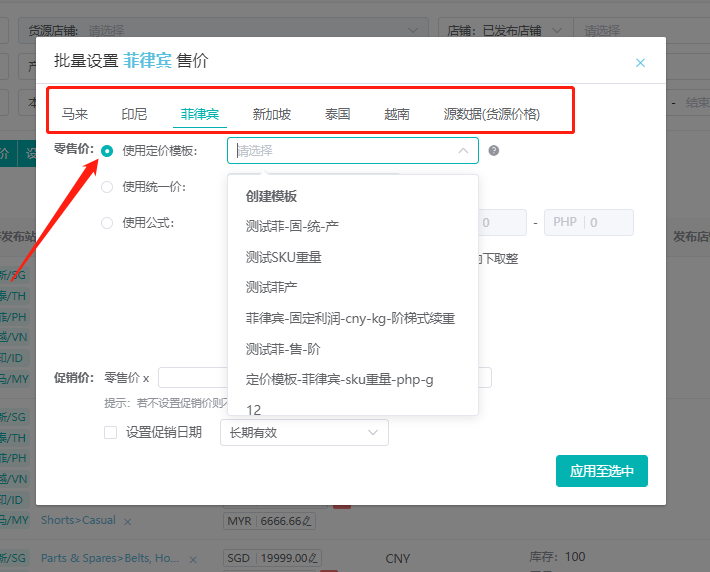The height and width of the screenshot is (572, 710).
Task: Select the 使用定价模板 radio option
Action: 107,151
